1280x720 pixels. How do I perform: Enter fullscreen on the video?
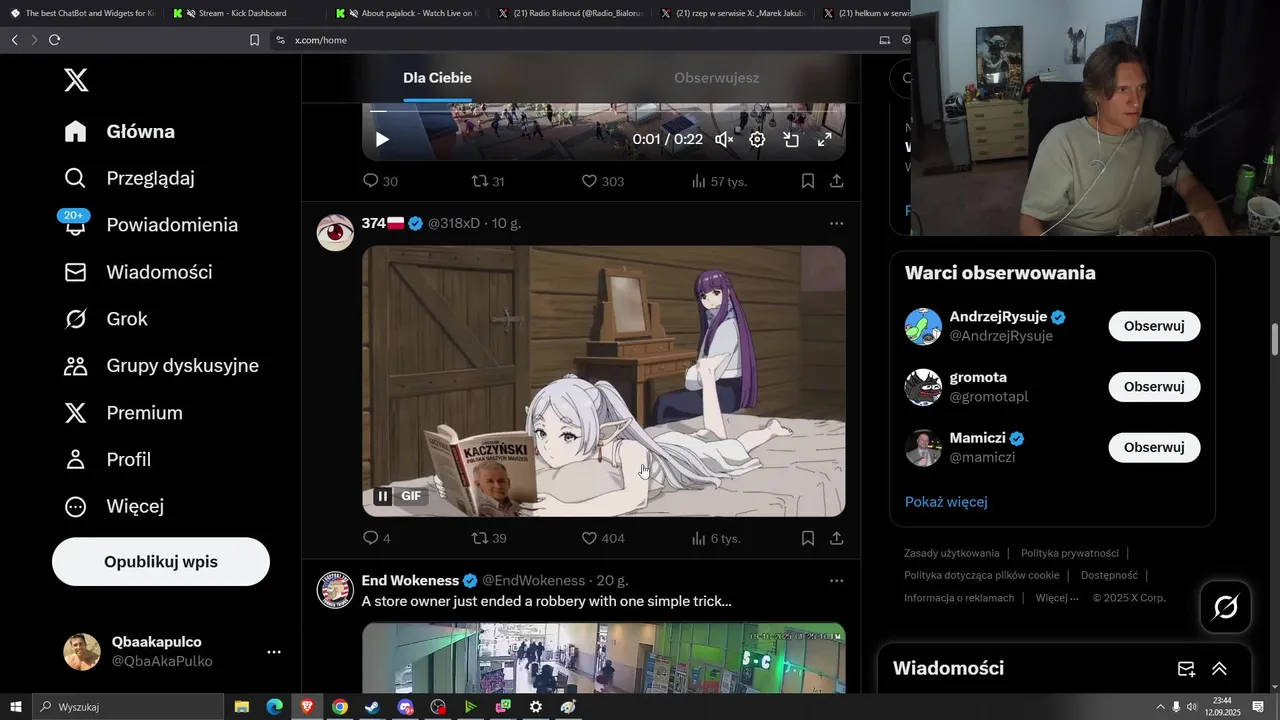tap(825, 140)
